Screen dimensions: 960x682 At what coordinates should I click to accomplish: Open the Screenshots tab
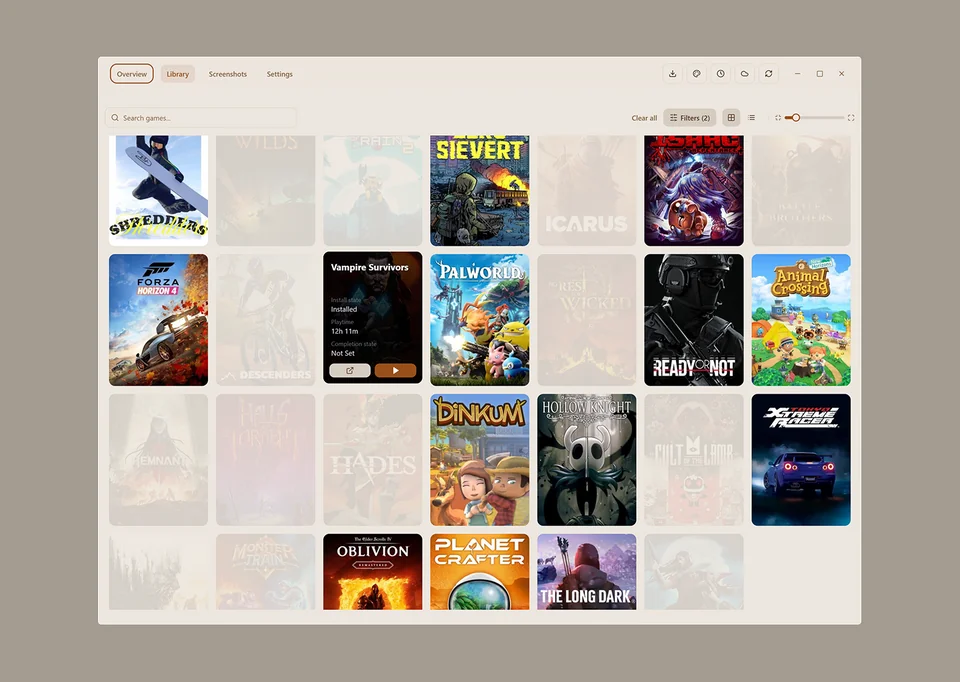coord(228,74)
